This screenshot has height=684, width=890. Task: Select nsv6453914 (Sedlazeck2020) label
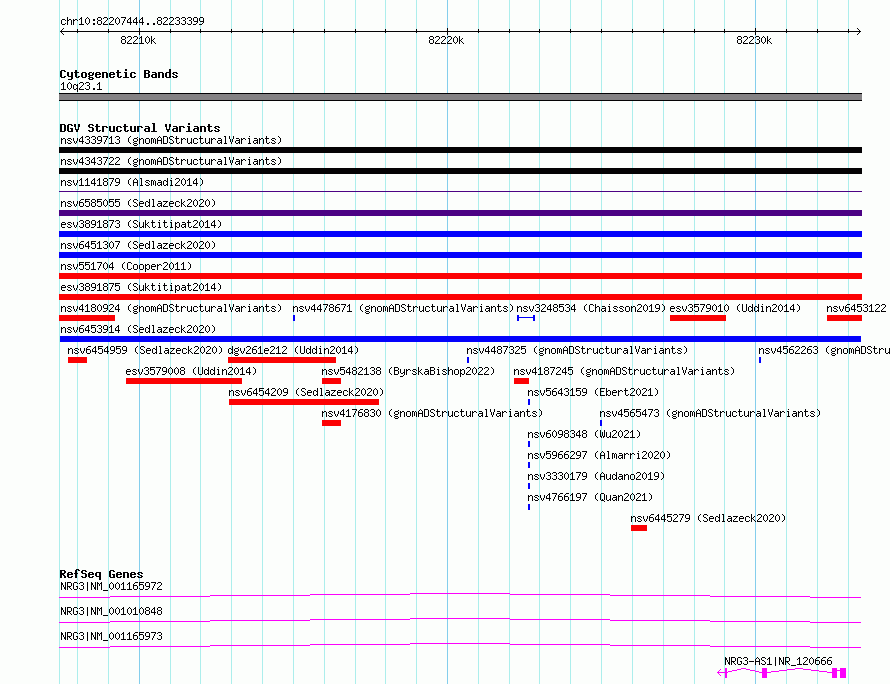(x=138, y=329)
